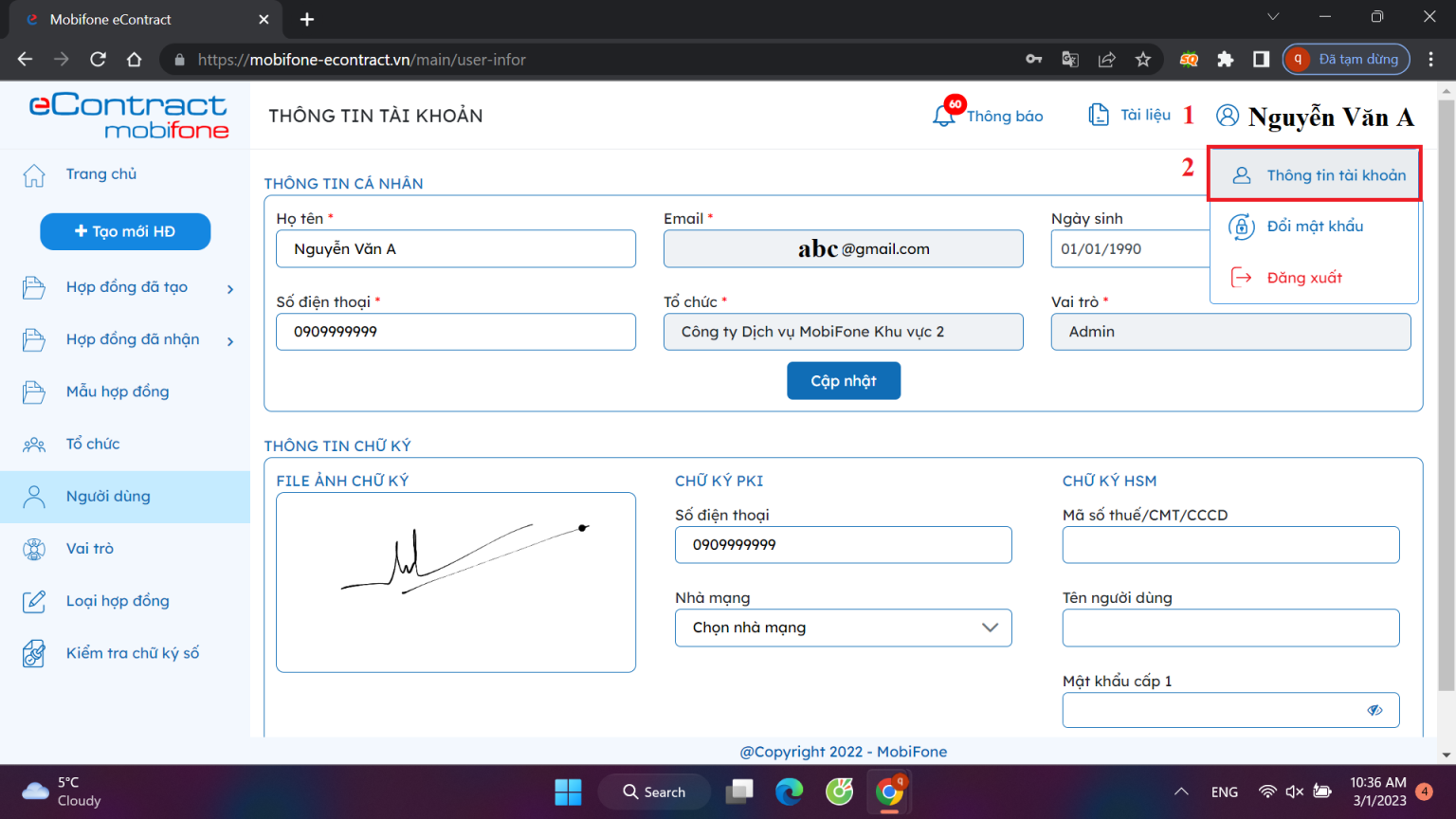
Task: Click the Tạo mới HĐ button
Action: tap(125, 231)
